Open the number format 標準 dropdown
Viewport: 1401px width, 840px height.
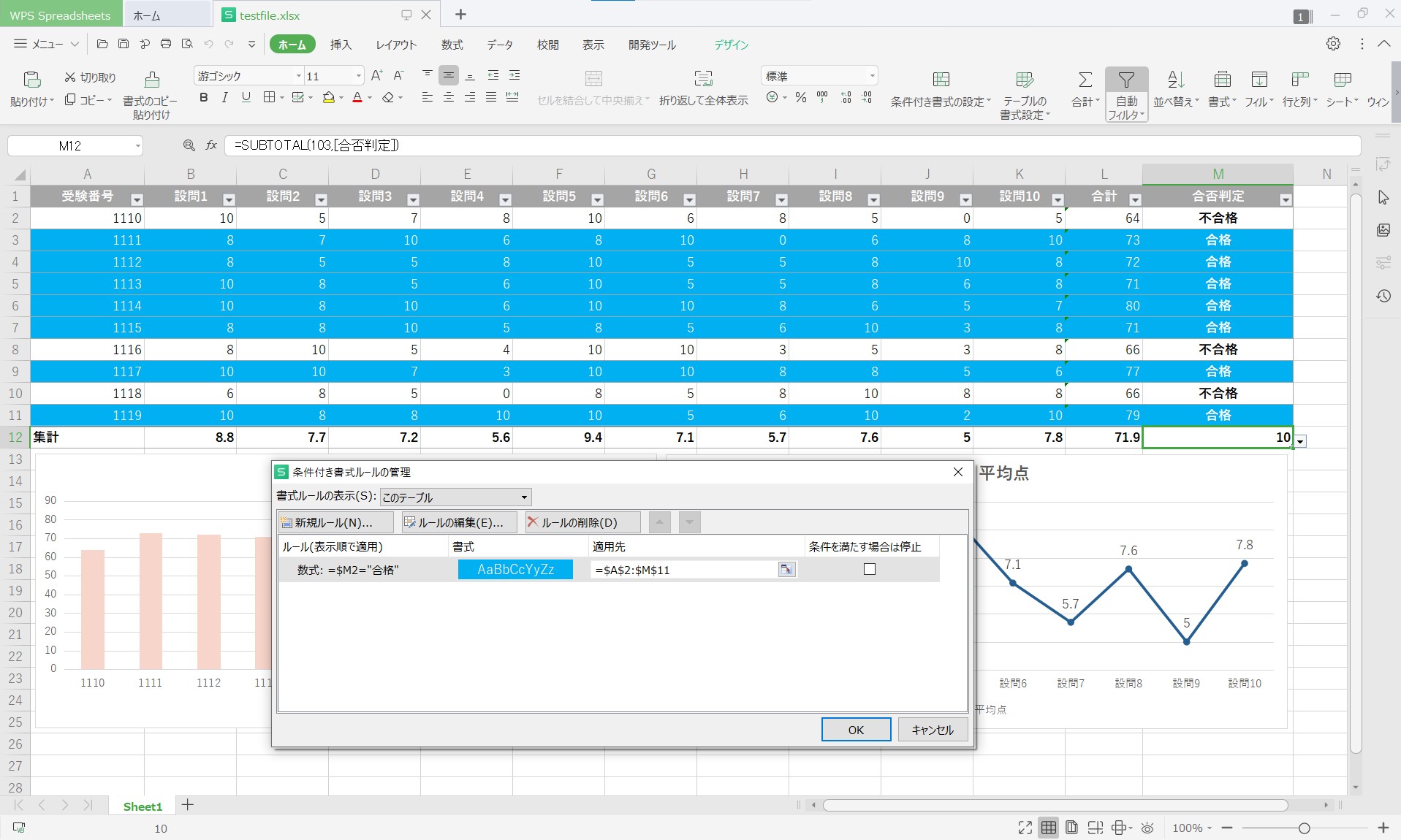(872, 76)
